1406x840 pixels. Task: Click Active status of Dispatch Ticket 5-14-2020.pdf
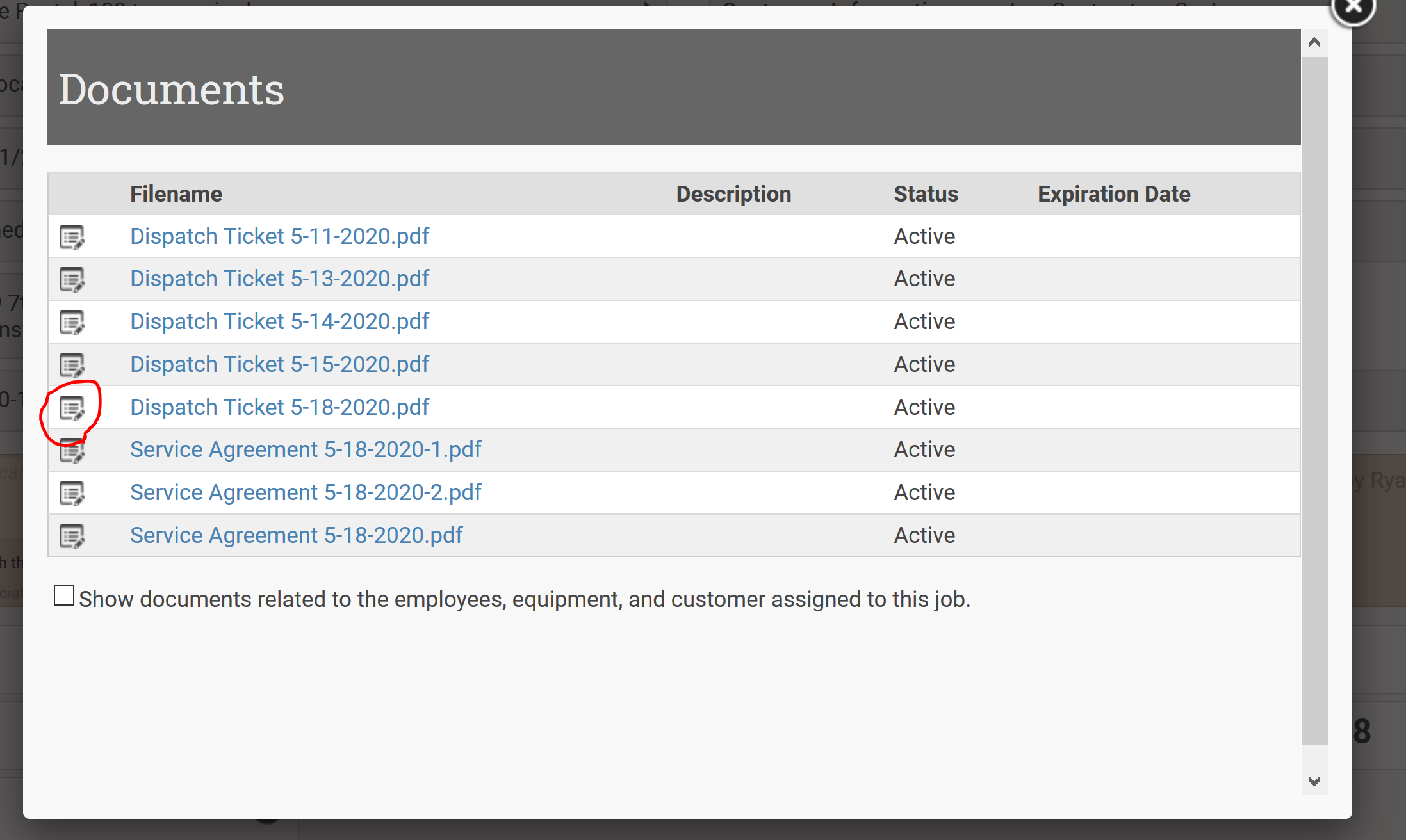click(924, 321)
